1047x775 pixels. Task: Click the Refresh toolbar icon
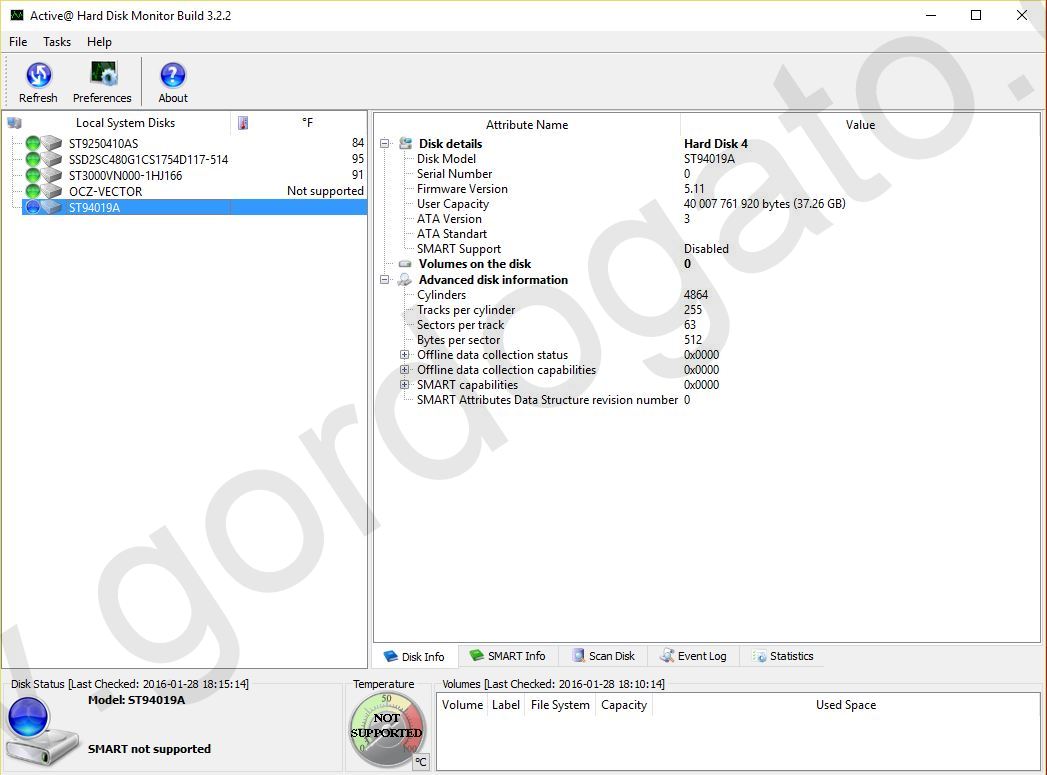coord(38,75)
